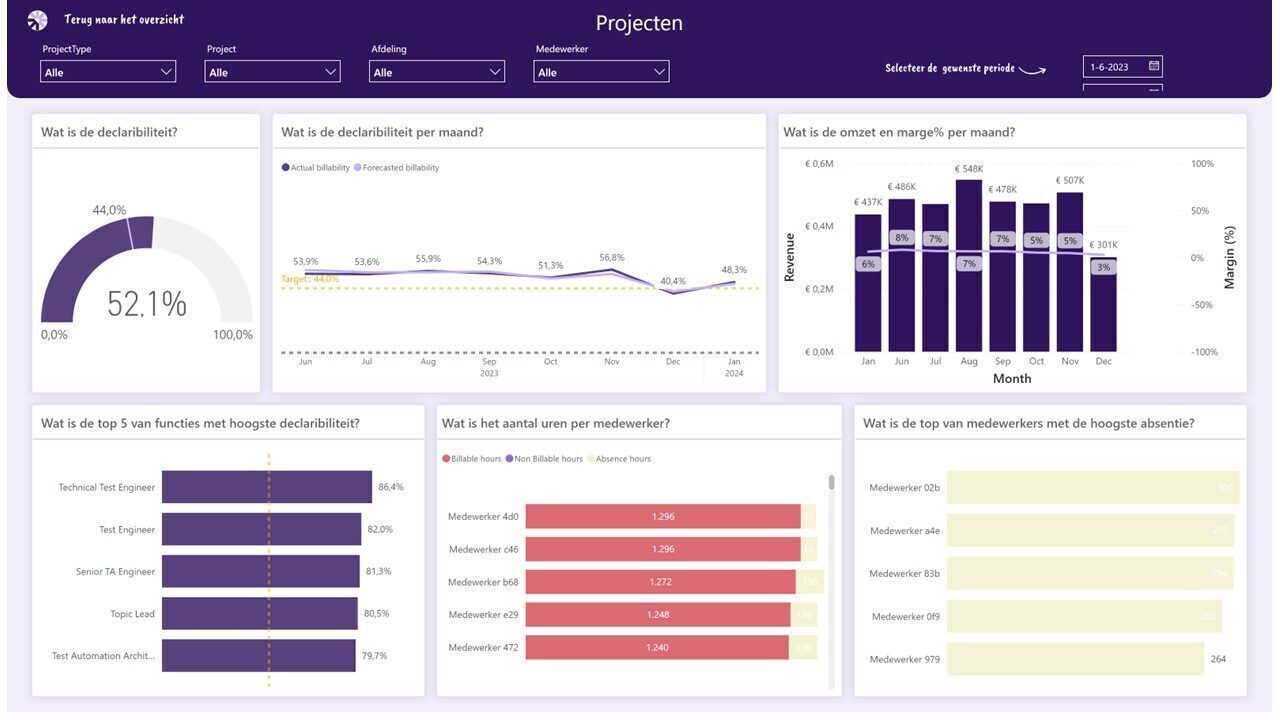
Task: Open the ProjectType dropdown
Action: click(108, 72)
